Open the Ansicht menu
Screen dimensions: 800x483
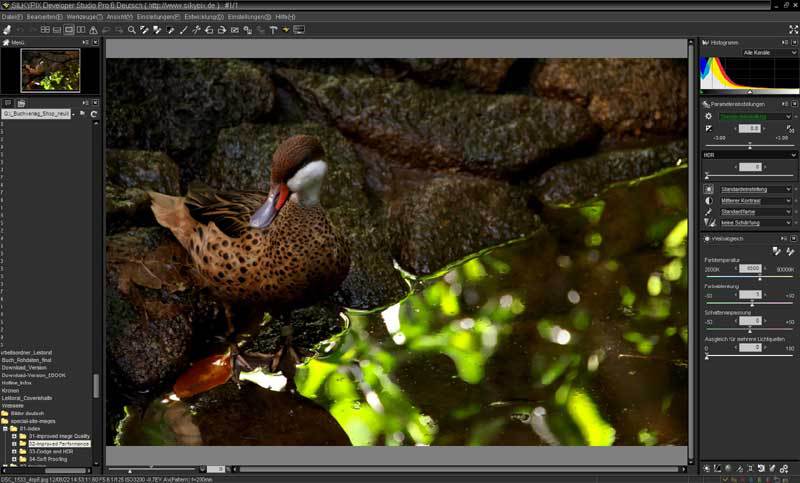point(119,17)
